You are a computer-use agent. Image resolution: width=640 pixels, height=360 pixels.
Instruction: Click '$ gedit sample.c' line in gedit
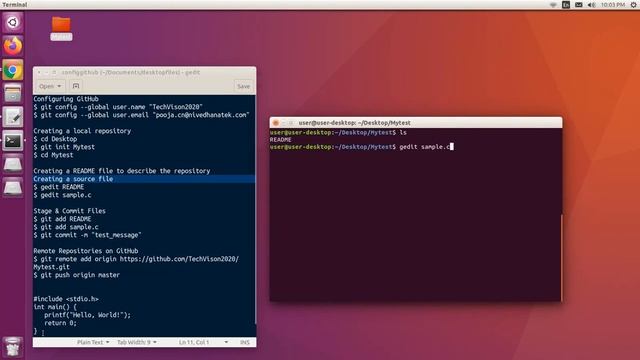[x=62, y=195]
